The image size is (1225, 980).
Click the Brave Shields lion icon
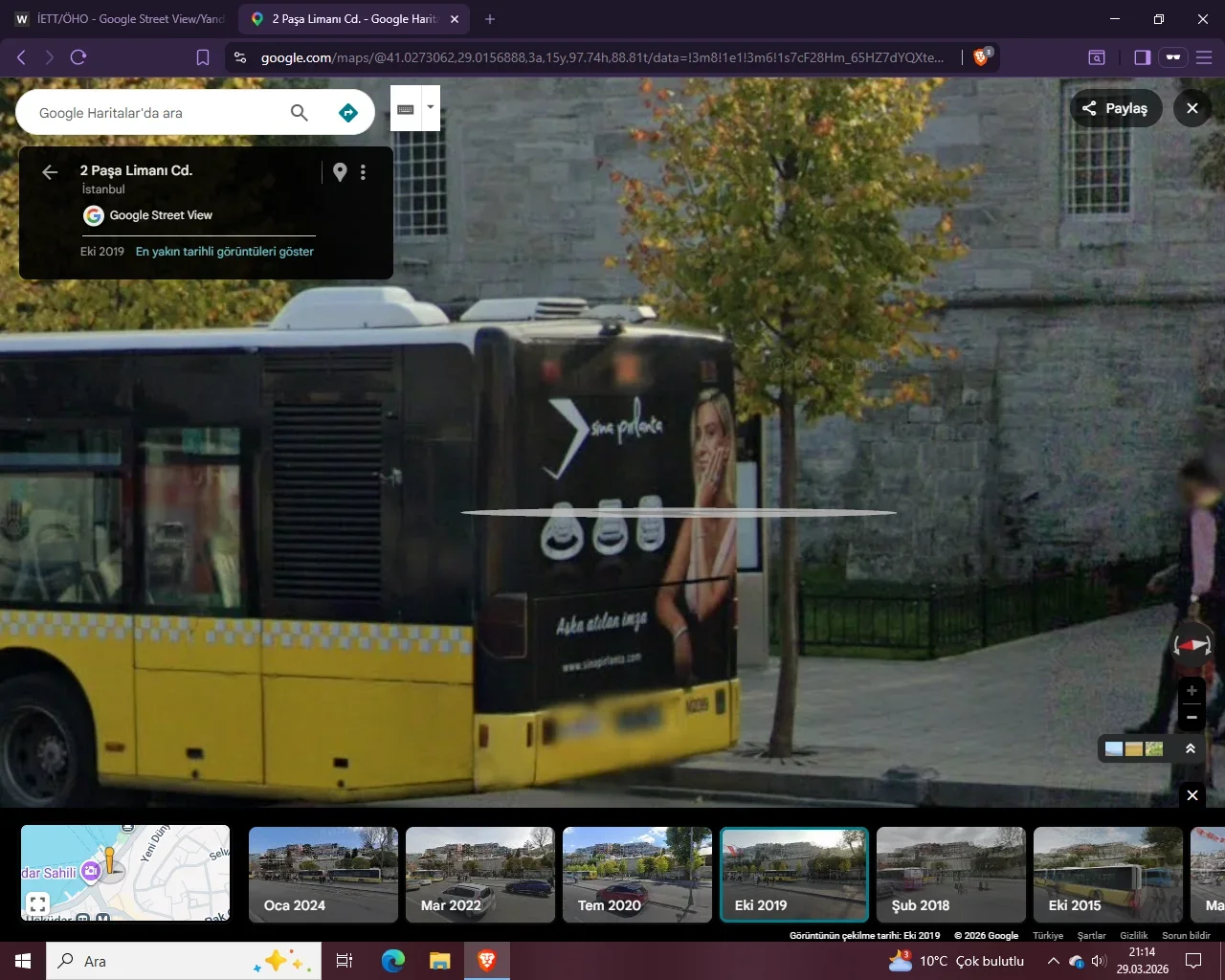[981, 57]
